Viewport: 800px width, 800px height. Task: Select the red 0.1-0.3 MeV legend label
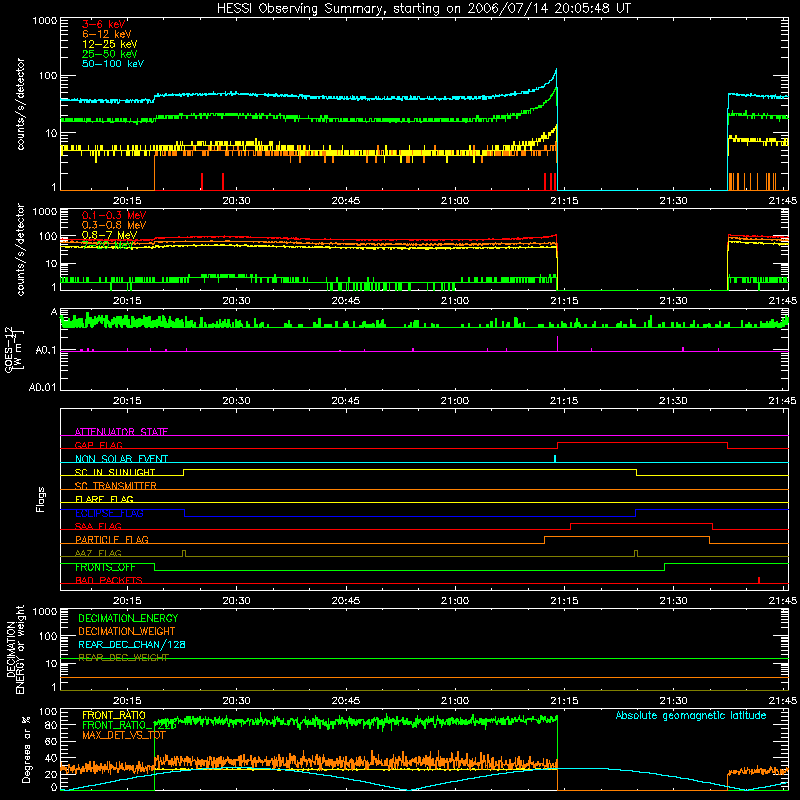pyautogui.click(x=114, y=215)
